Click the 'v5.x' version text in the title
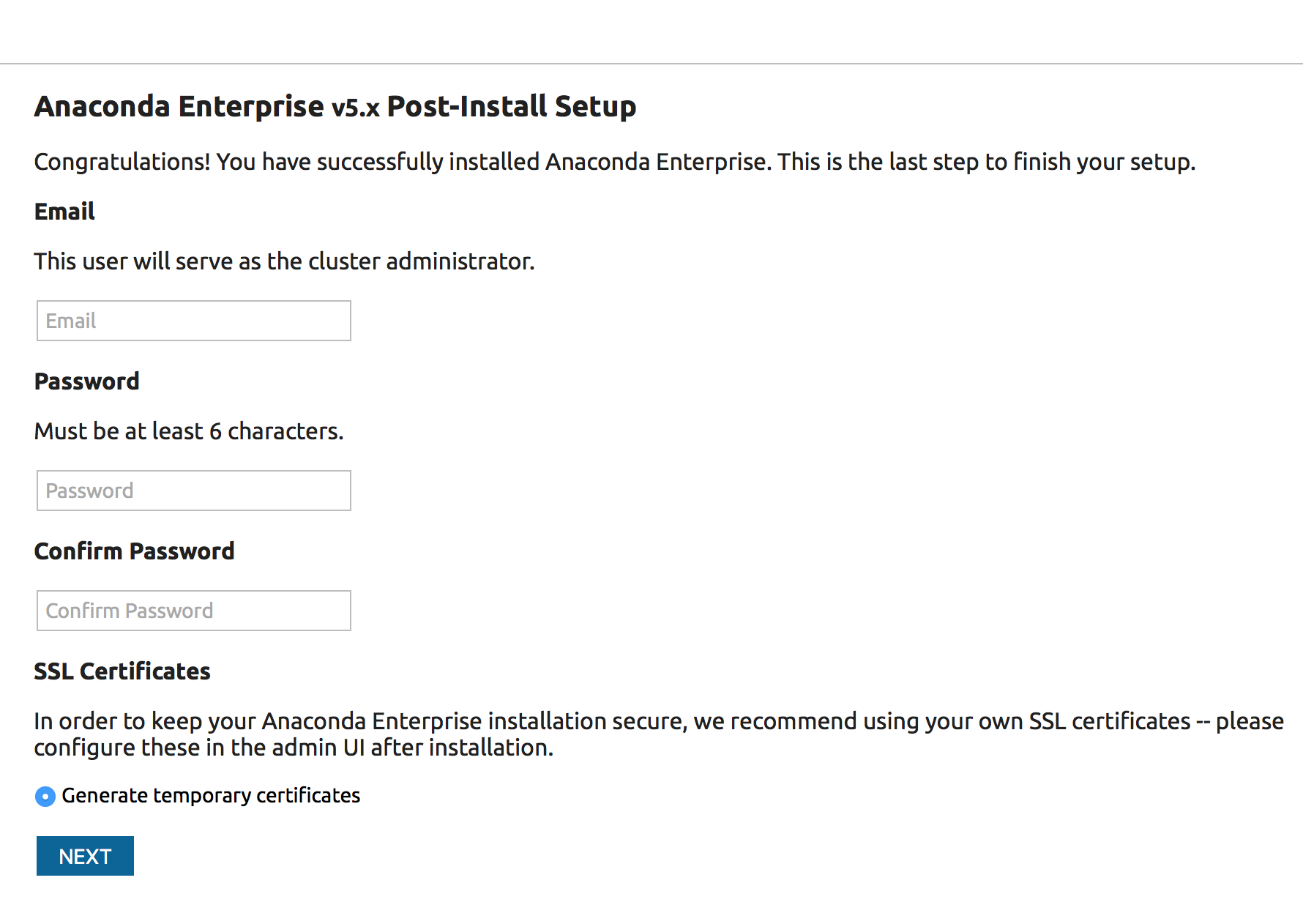Image resolution: width=1303 pixels, height=924 pixels. [355, 108]
